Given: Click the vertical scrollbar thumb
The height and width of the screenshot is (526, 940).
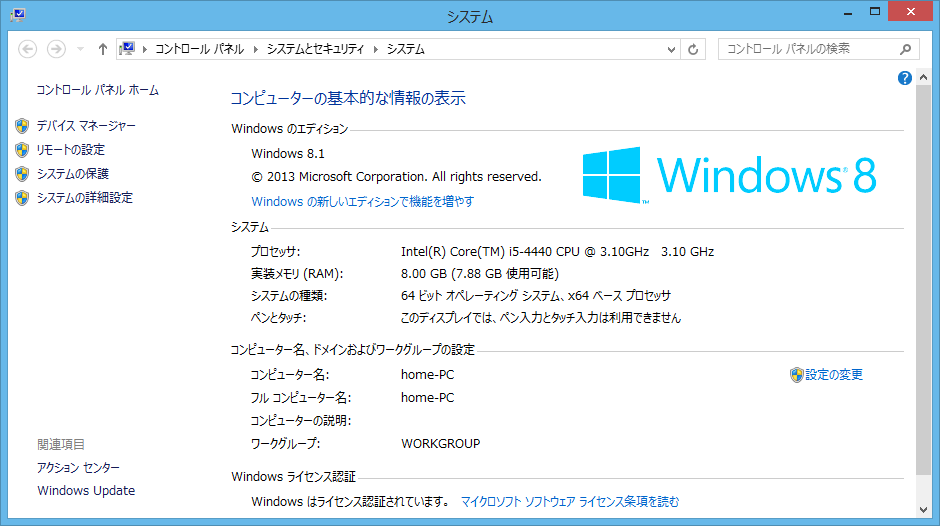Looking at the screenshot, I should click(923, 279).
